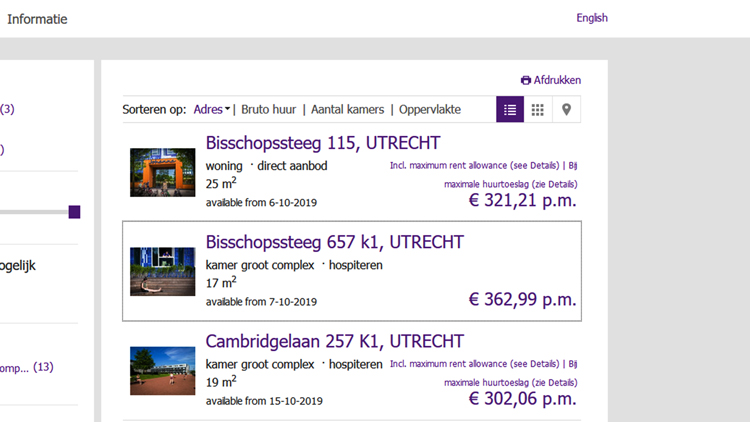Open Bisschopssteeg 115, UTRECHT listing

(x=322, y=143)
